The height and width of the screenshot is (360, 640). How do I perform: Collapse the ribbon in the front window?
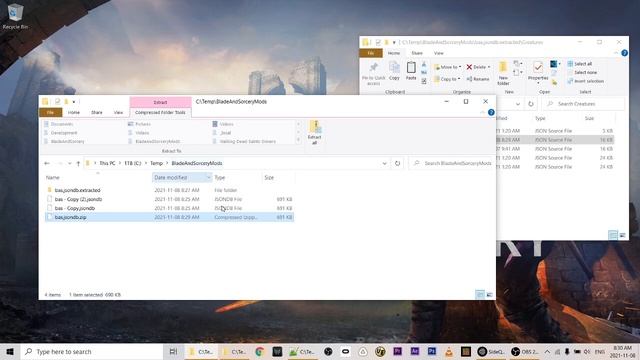(483, 112)
